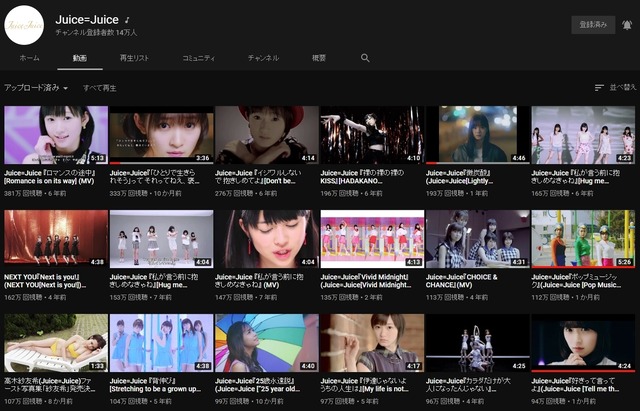Viewport: 640px width, 411px height.
Task: Open the 147万 views 4:04 MV thumbnail
Action: pos(267,239)
